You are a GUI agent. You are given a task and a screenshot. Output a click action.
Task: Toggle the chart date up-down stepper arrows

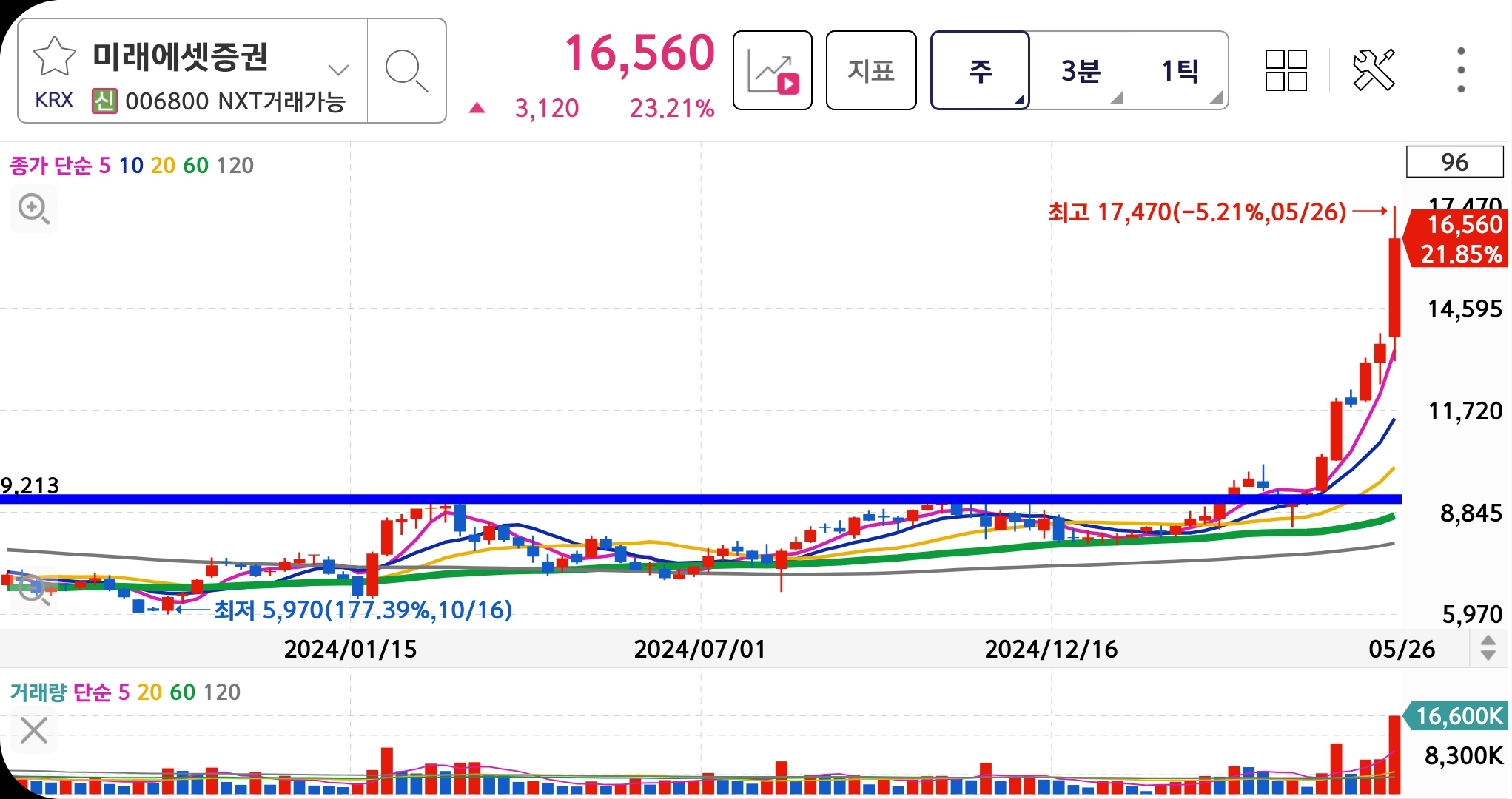[x=1488, y=648]
